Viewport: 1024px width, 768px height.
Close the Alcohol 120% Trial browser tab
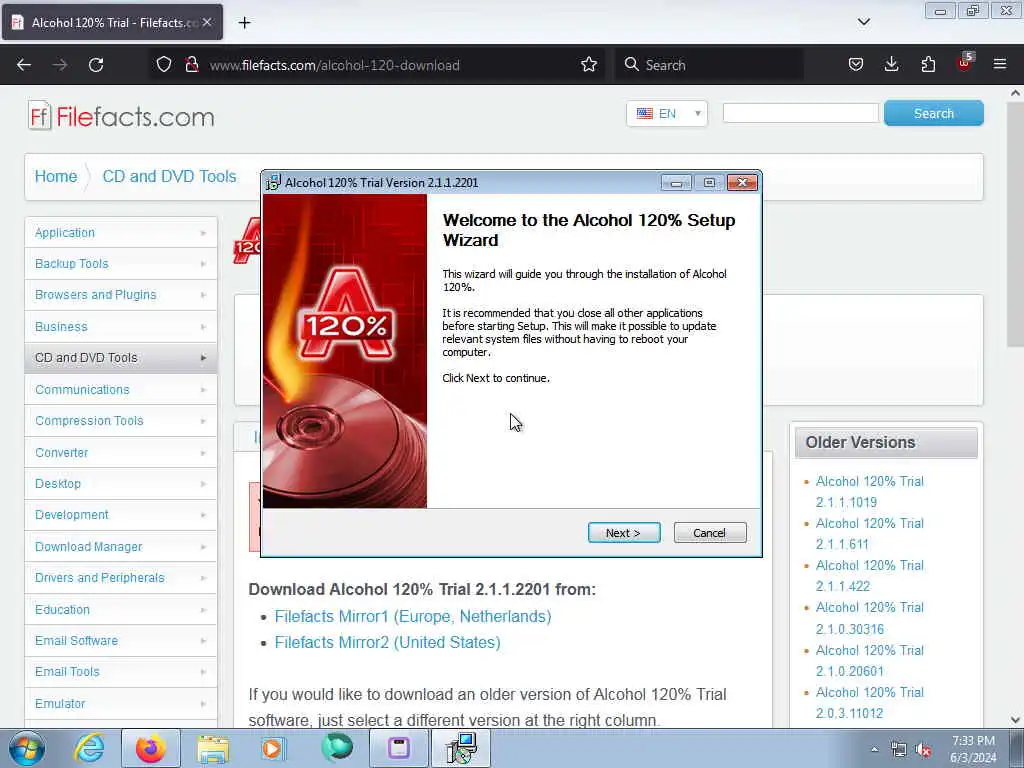pos(207,22)
